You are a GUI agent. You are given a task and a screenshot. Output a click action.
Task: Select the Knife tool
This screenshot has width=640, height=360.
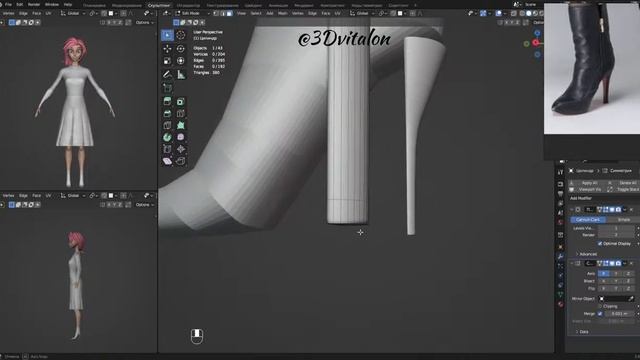[167, 125]
